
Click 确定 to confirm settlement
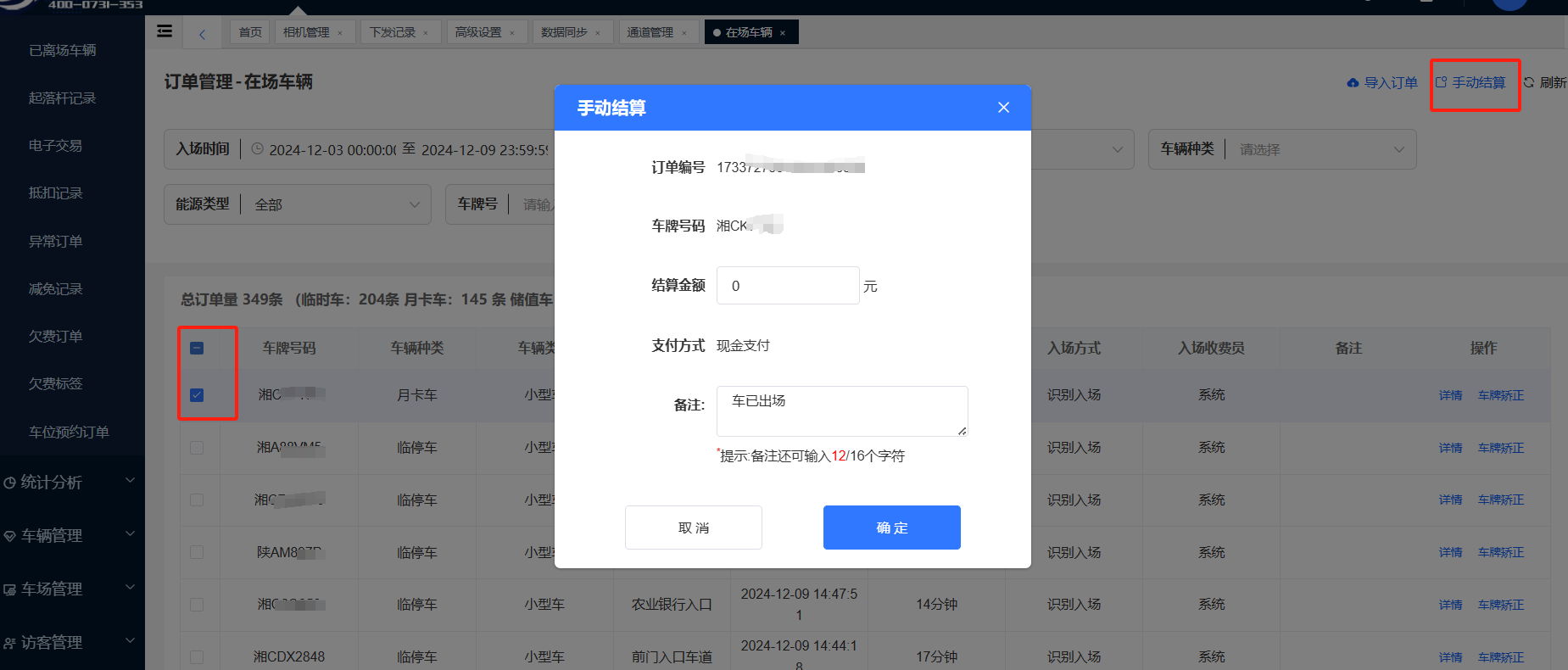tap(892, 528)
